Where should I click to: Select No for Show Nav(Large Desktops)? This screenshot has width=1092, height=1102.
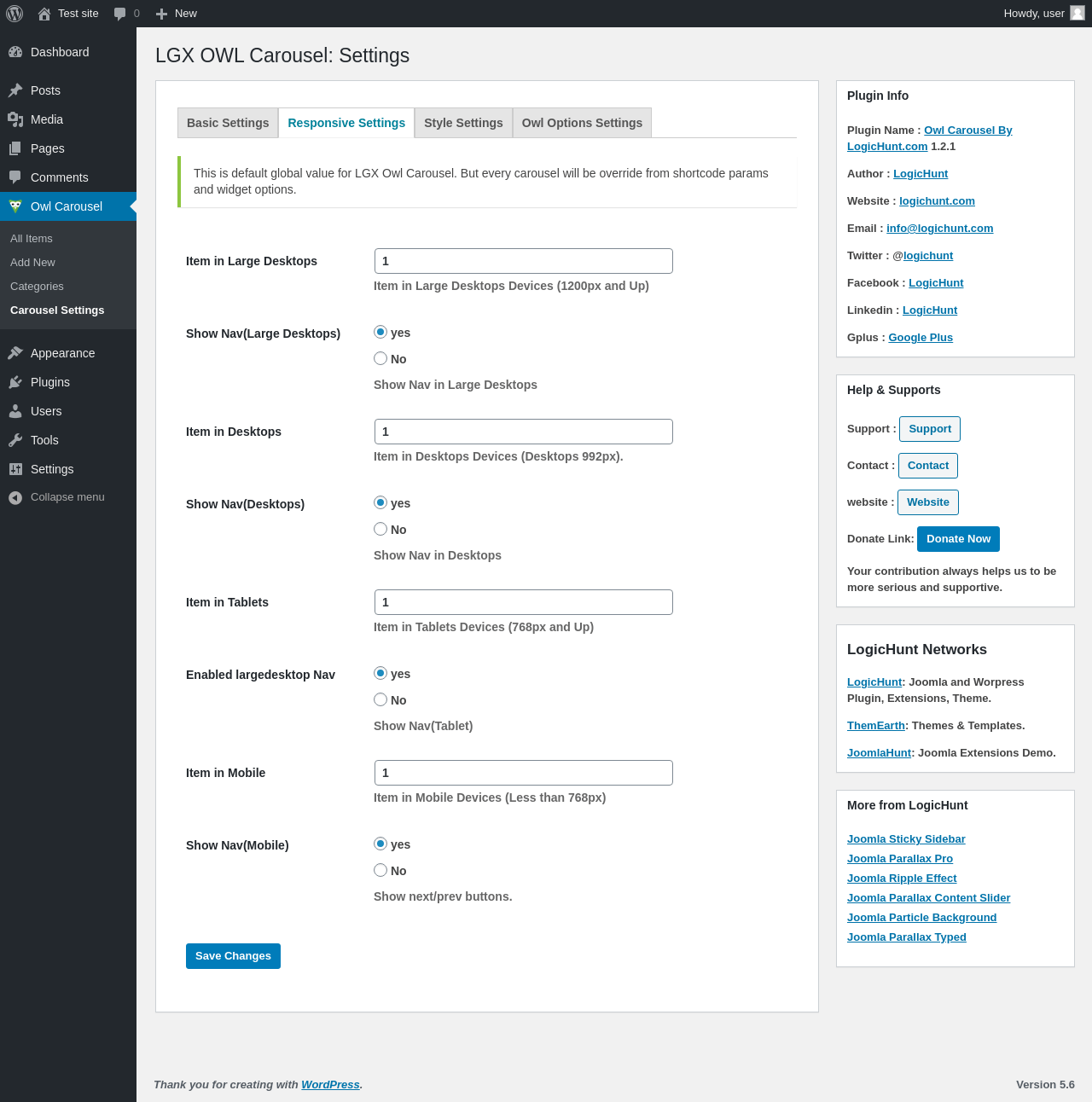tap(380, 358)
